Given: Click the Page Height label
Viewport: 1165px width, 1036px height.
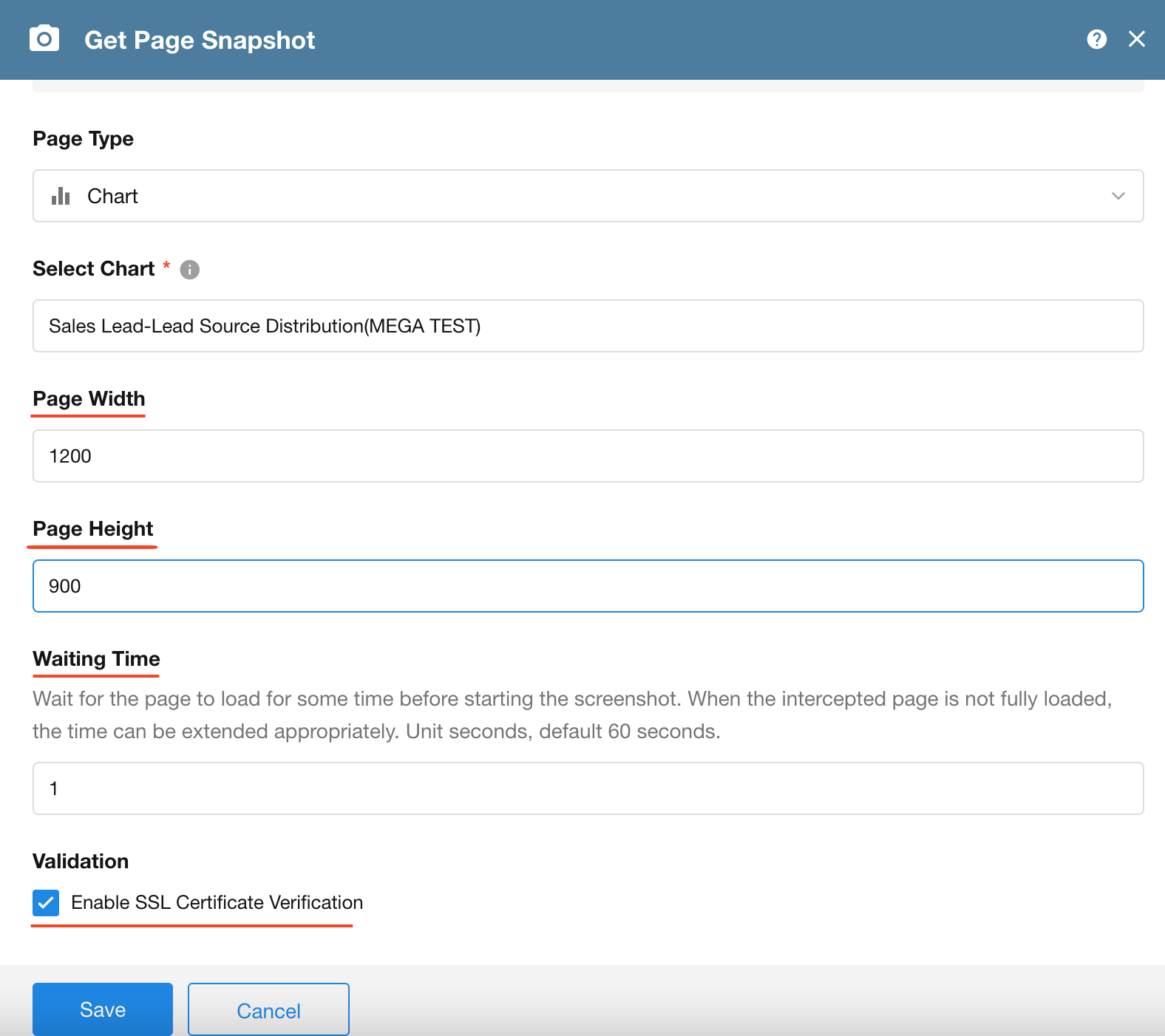Looking at the screenshot, I should pyautogui.click(x=93, y=529).
